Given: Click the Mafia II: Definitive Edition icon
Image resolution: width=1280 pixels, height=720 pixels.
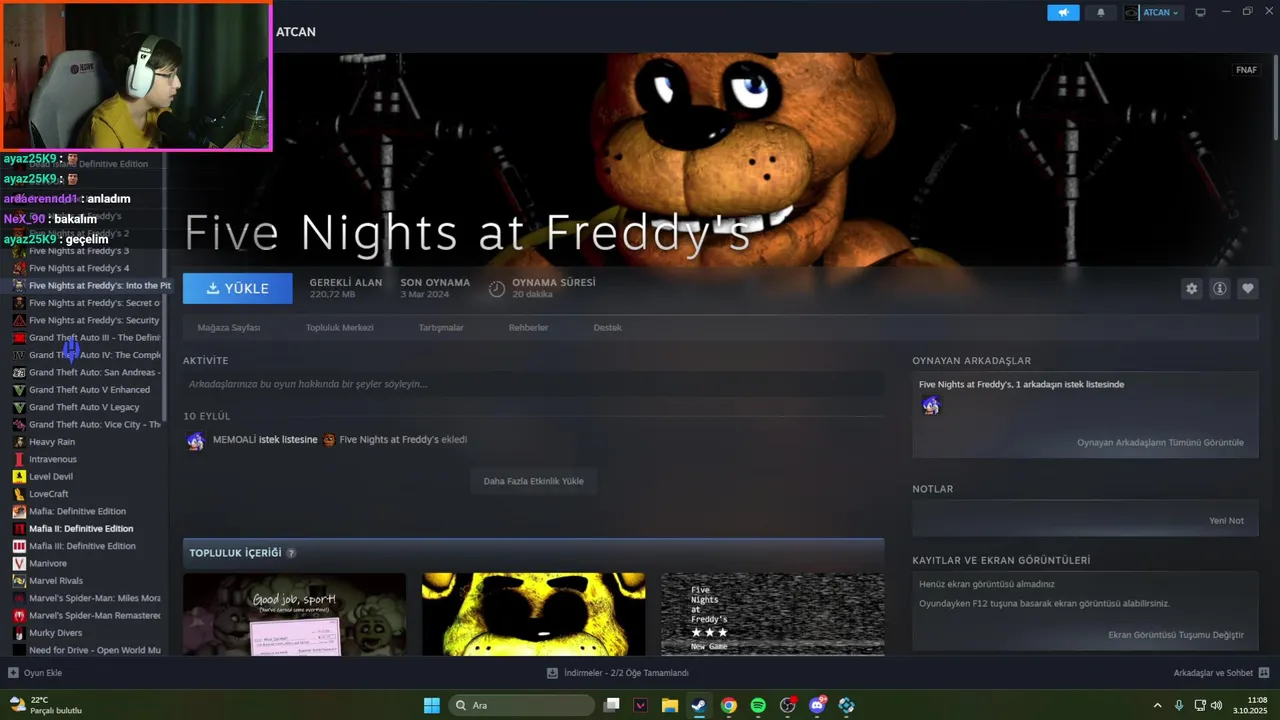Looking at the screenshot, I should click(19, 529).
